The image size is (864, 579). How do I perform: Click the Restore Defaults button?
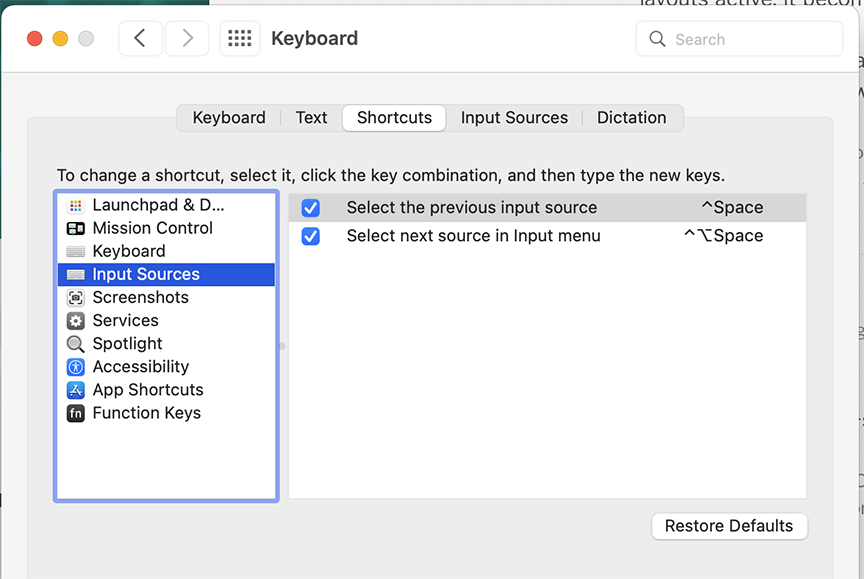click(729, 526)
